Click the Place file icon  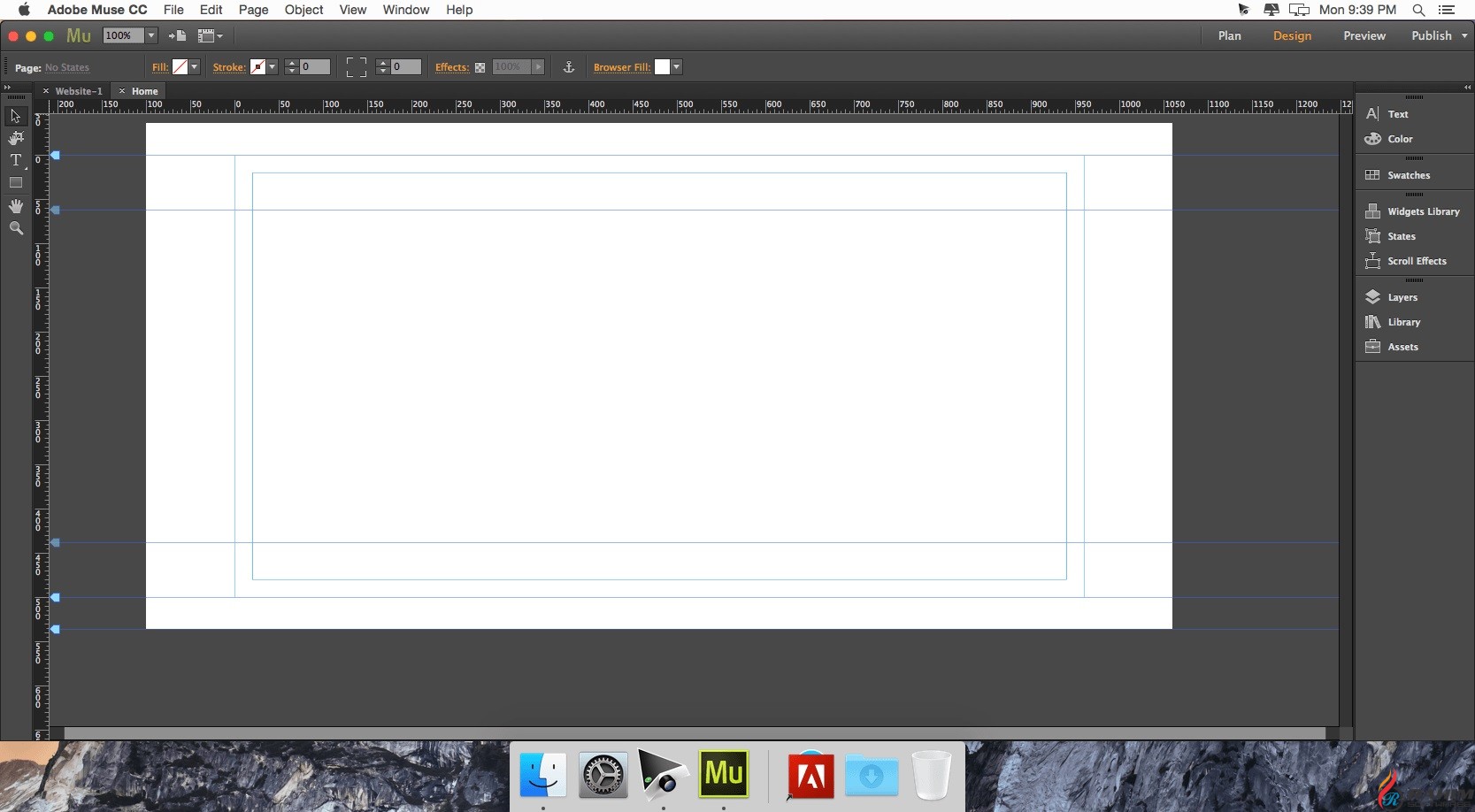[177, 35]
